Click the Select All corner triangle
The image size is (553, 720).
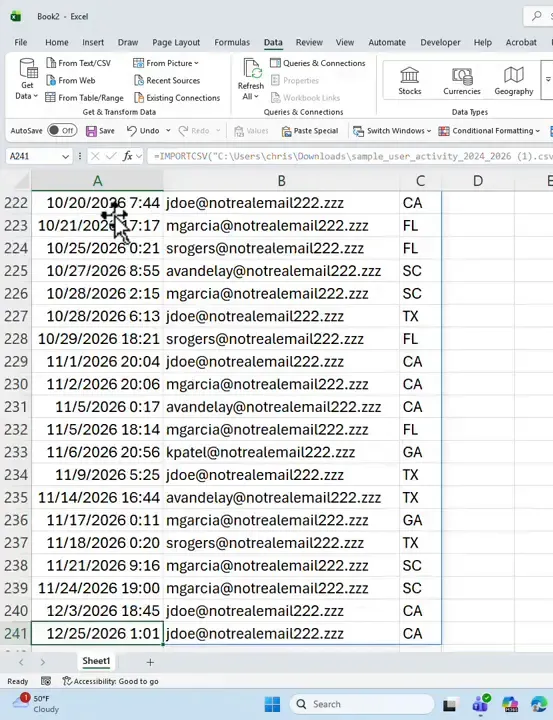20,181
